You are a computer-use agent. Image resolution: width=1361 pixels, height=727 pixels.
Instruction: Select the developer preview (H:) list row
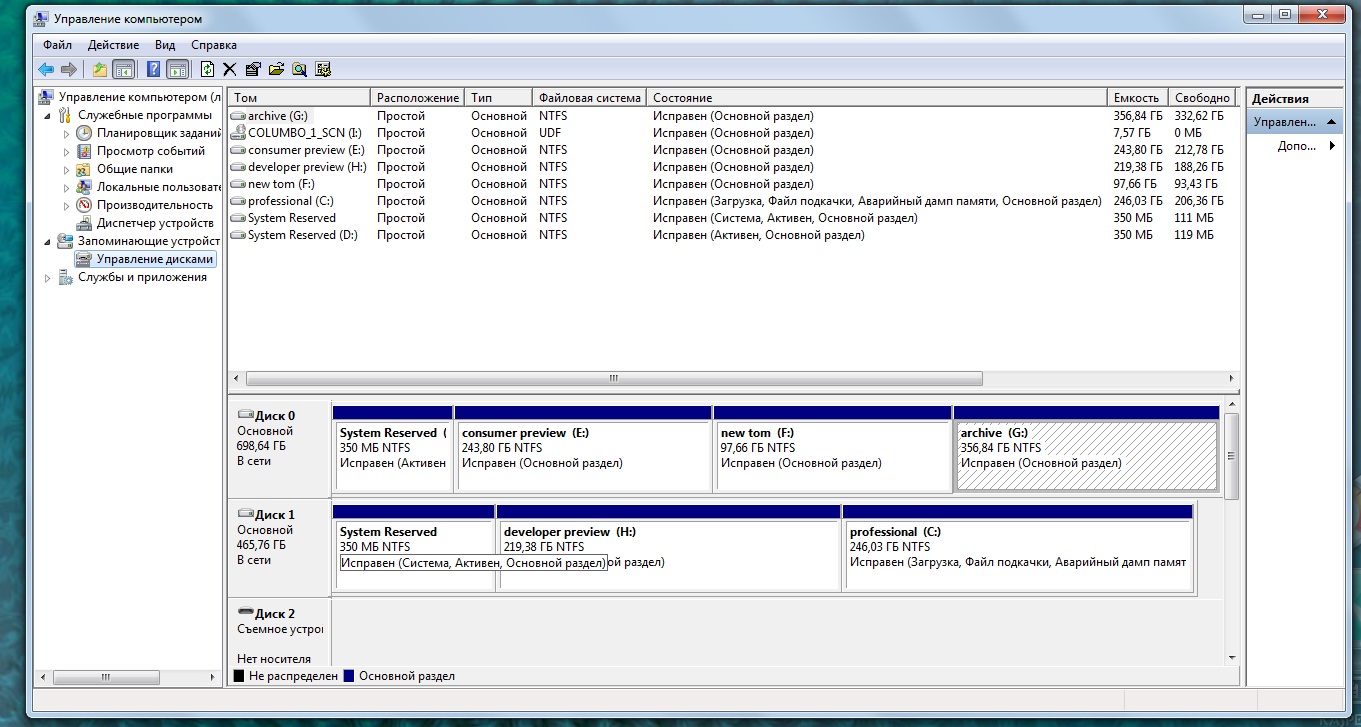[x=734, y=167]
